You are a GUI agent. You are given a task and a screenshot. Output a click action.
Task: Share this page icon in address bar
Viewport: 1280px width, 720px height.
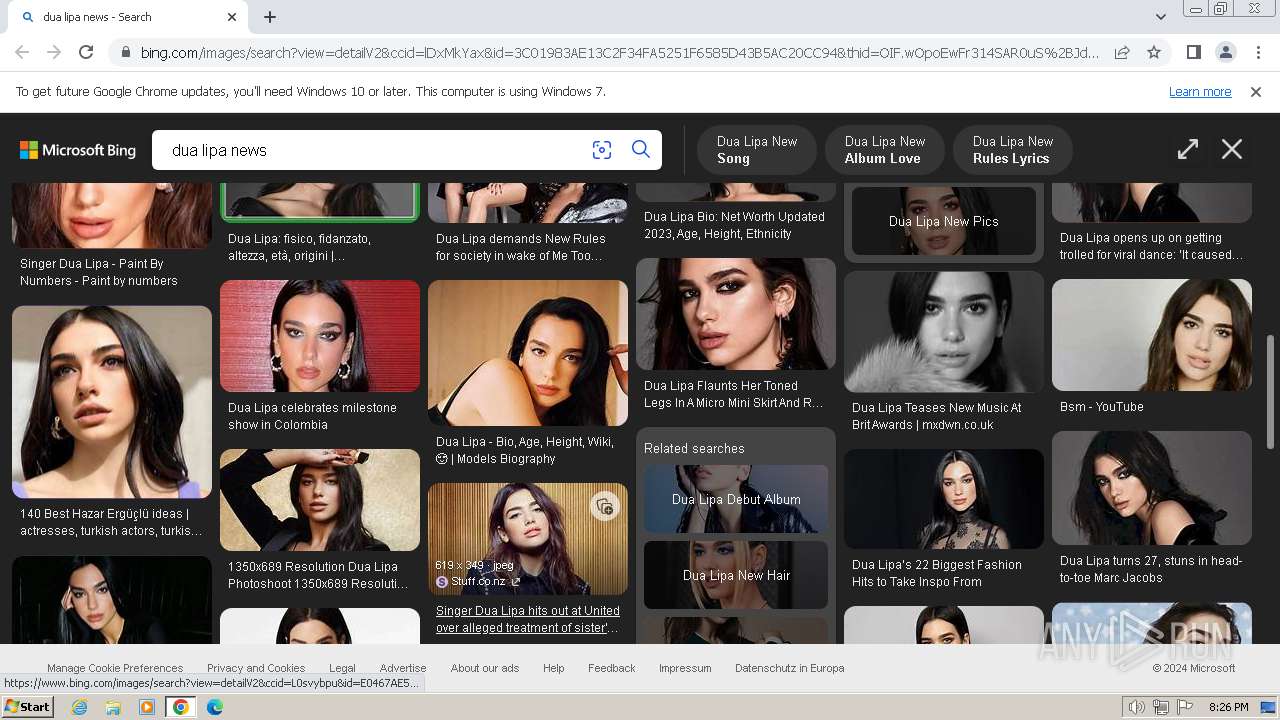click(1122, 52)
